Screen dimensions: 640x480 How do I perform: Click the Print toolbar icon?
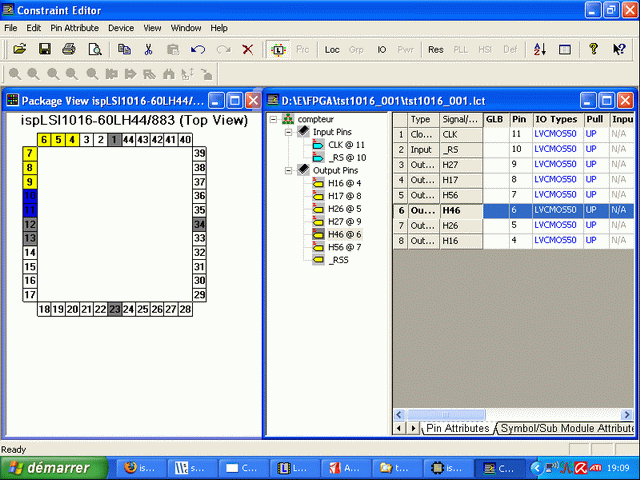click(69, 49)
